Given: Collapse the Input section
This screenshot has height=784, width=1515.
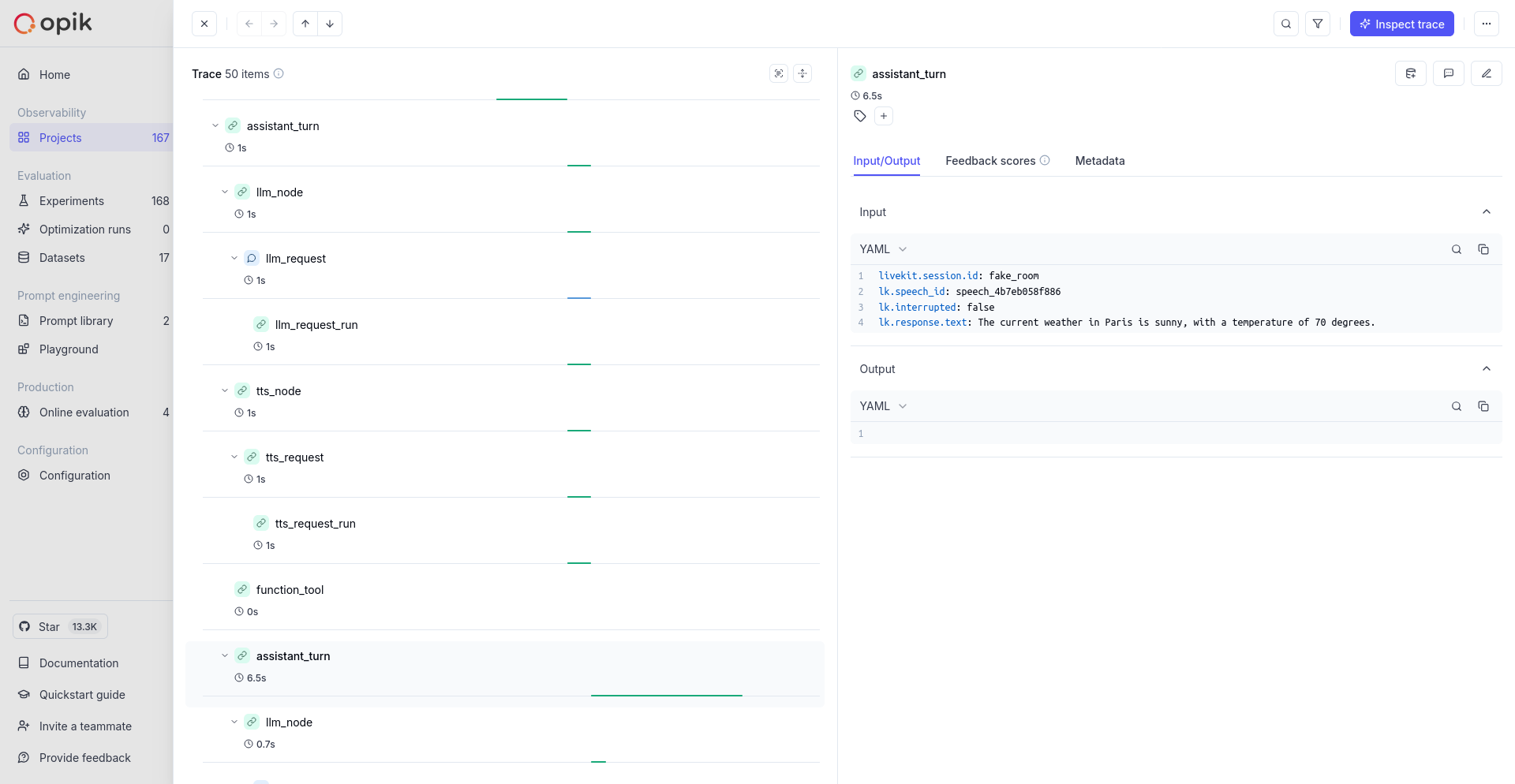Looking at the screenshot, I should (x=1487, y=212).
